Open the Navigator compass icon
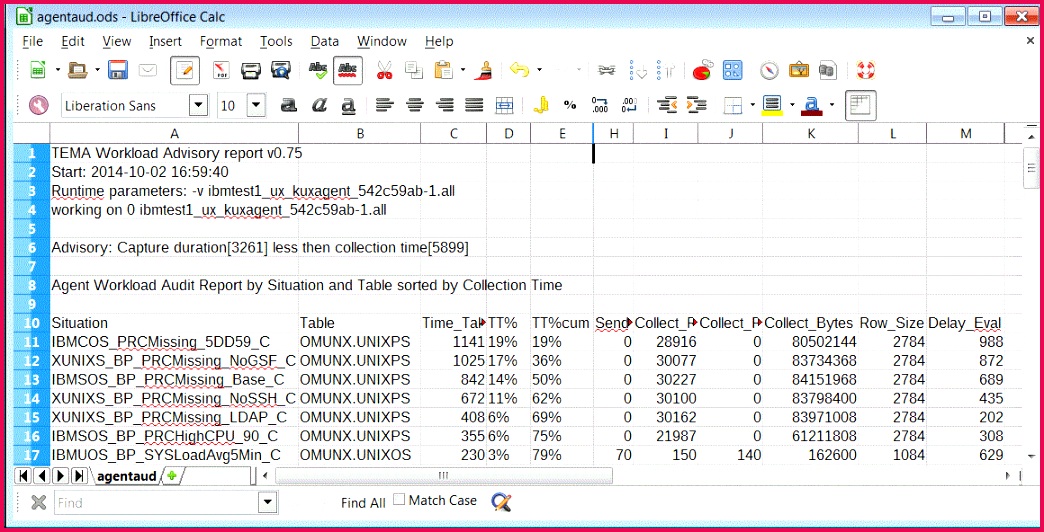This screenshot has width=1044, height=532. 769,70
